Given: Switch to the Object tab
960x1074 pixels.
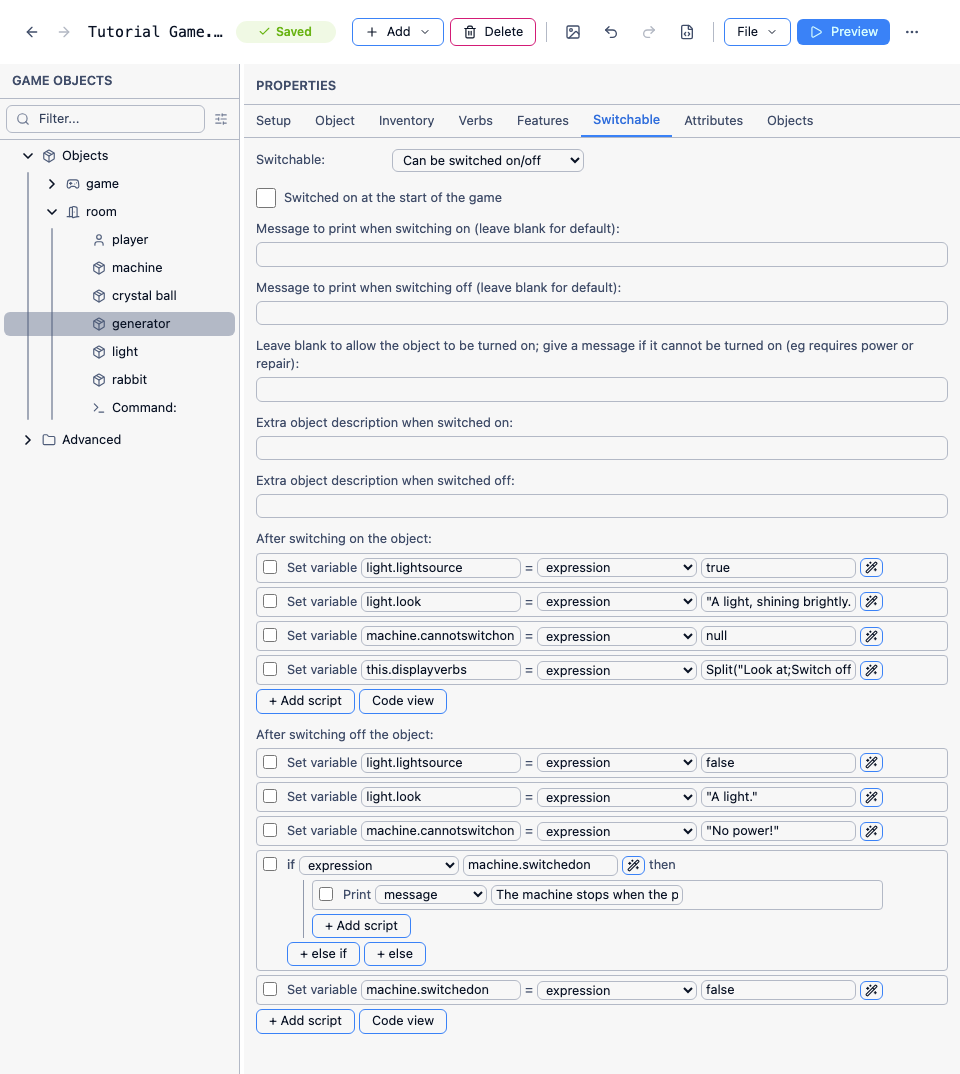Looking at the screenshot, I should [x=335, y=121].
